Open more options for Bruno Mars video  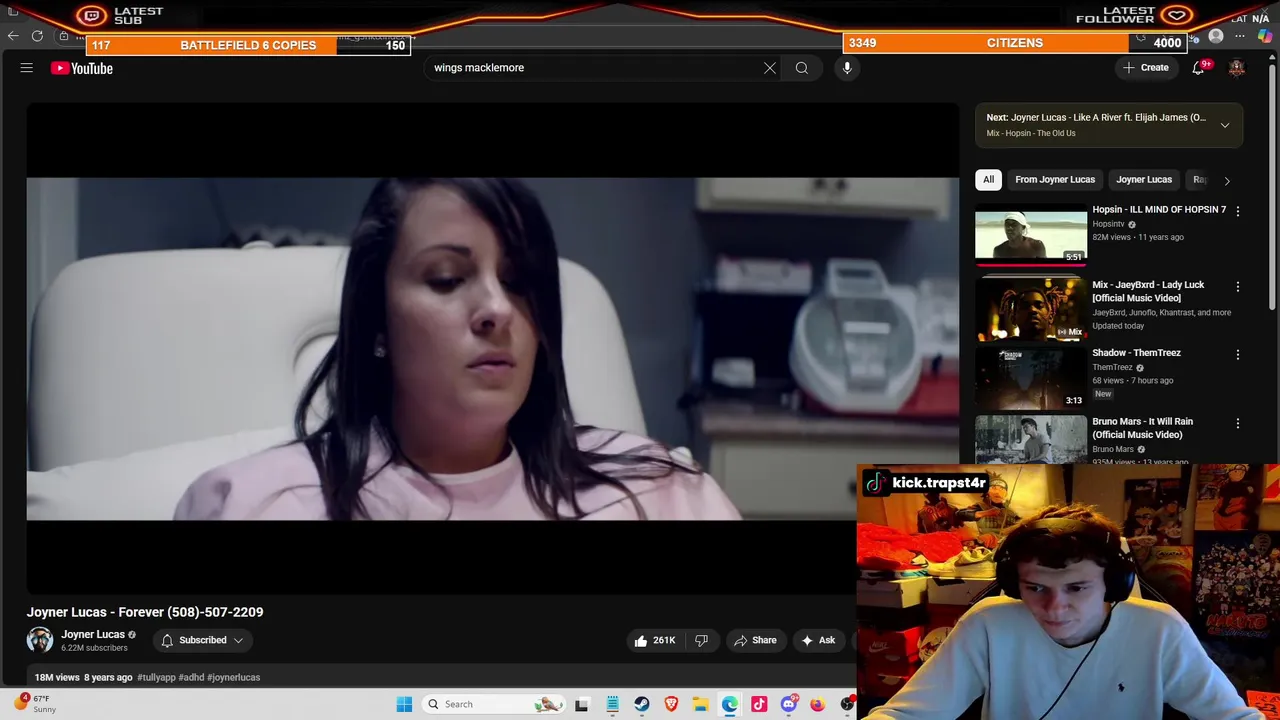point(1238,424)
